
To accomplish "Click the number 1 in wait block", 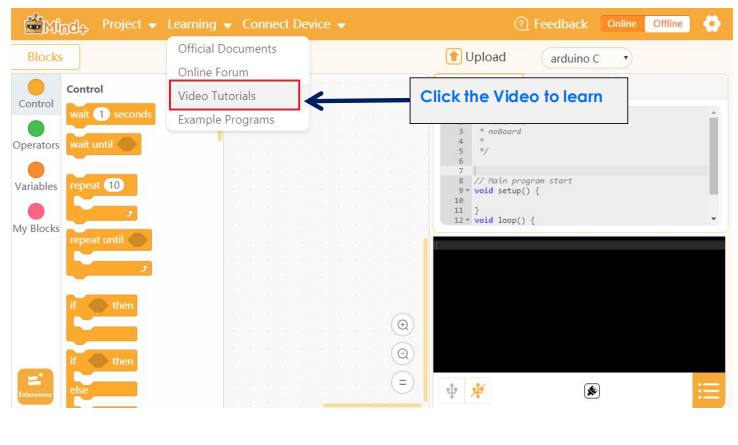I will (101, 114).
